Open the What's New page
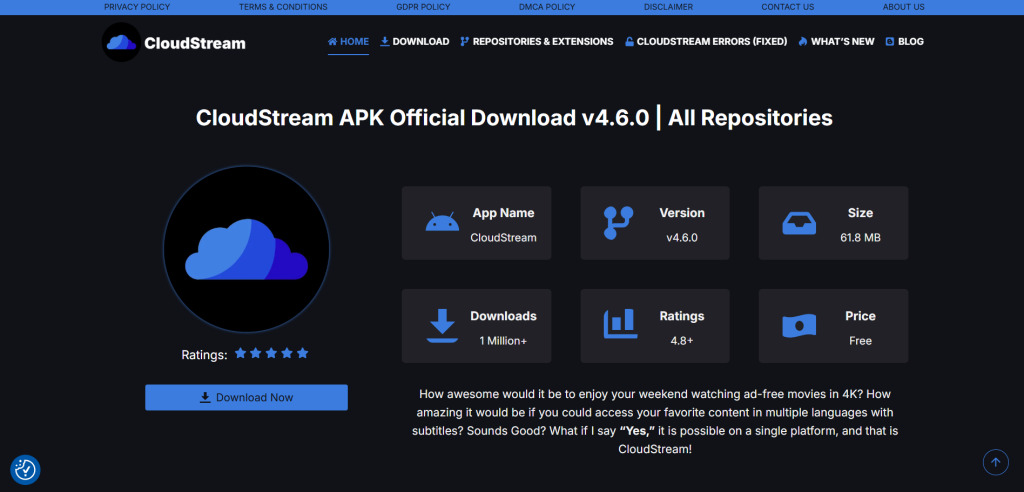Screen dimensions: 1024x492 [836, 42]
